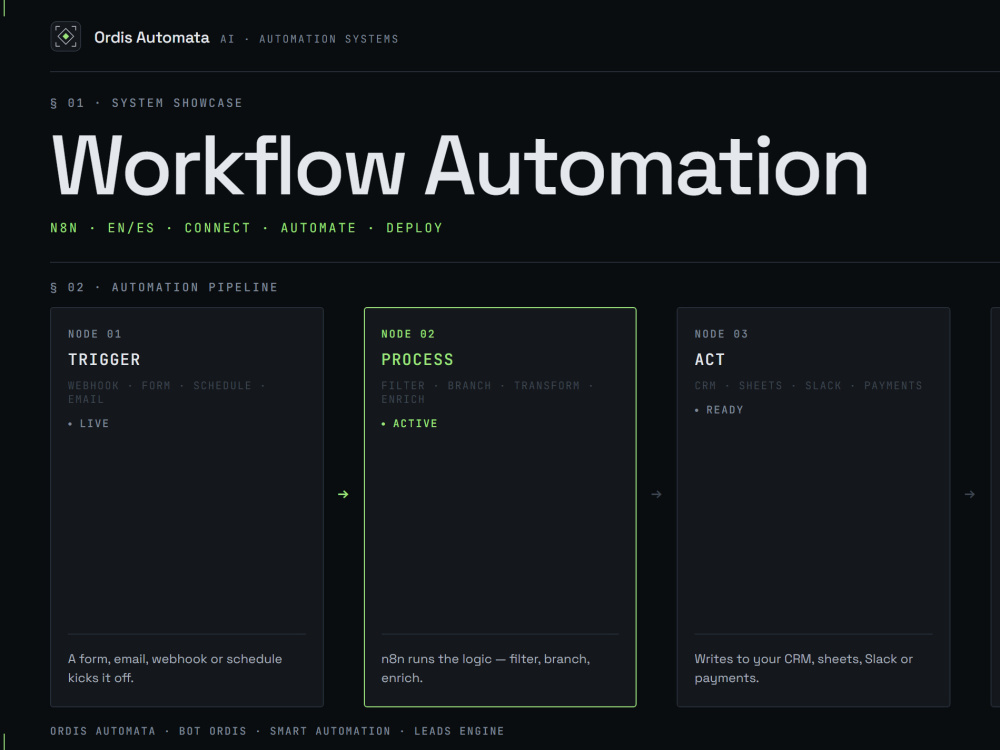Click the gray arrow after the Act card
Viewport: 1000px width, 750px height.
tap(969, 494)
